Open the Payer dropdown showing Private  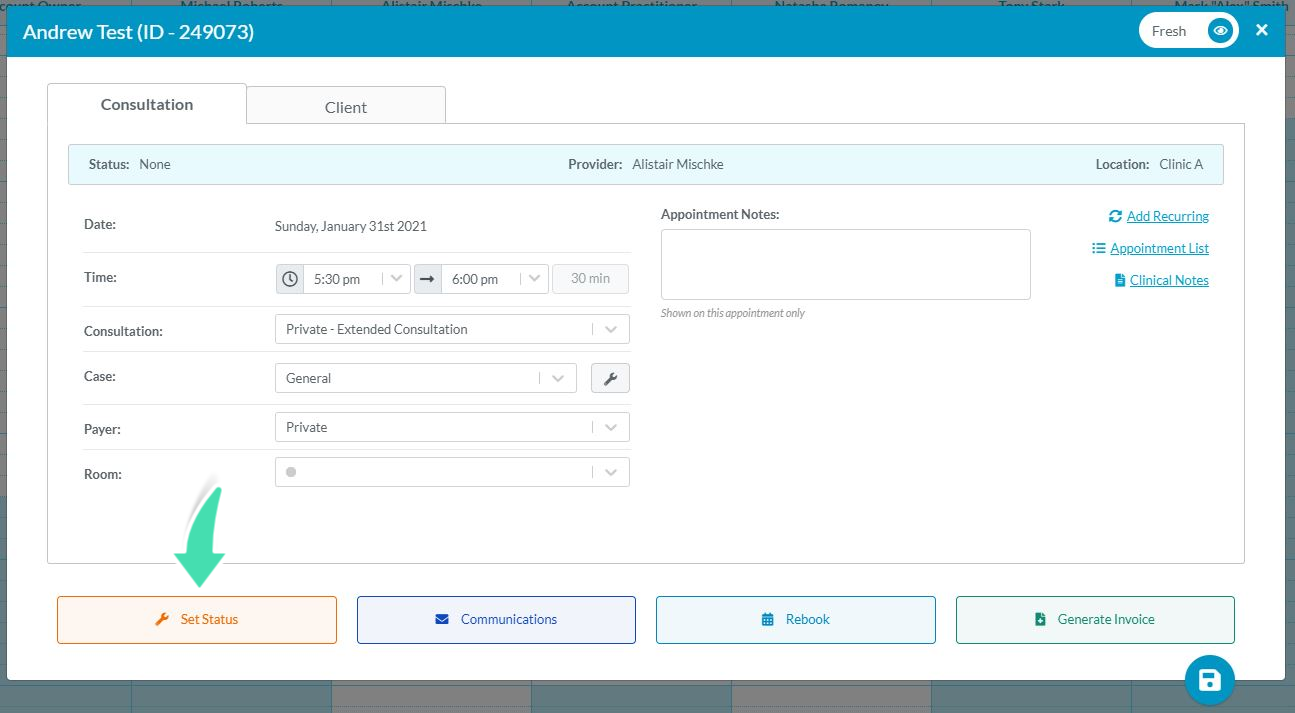[x=452, y=427]
